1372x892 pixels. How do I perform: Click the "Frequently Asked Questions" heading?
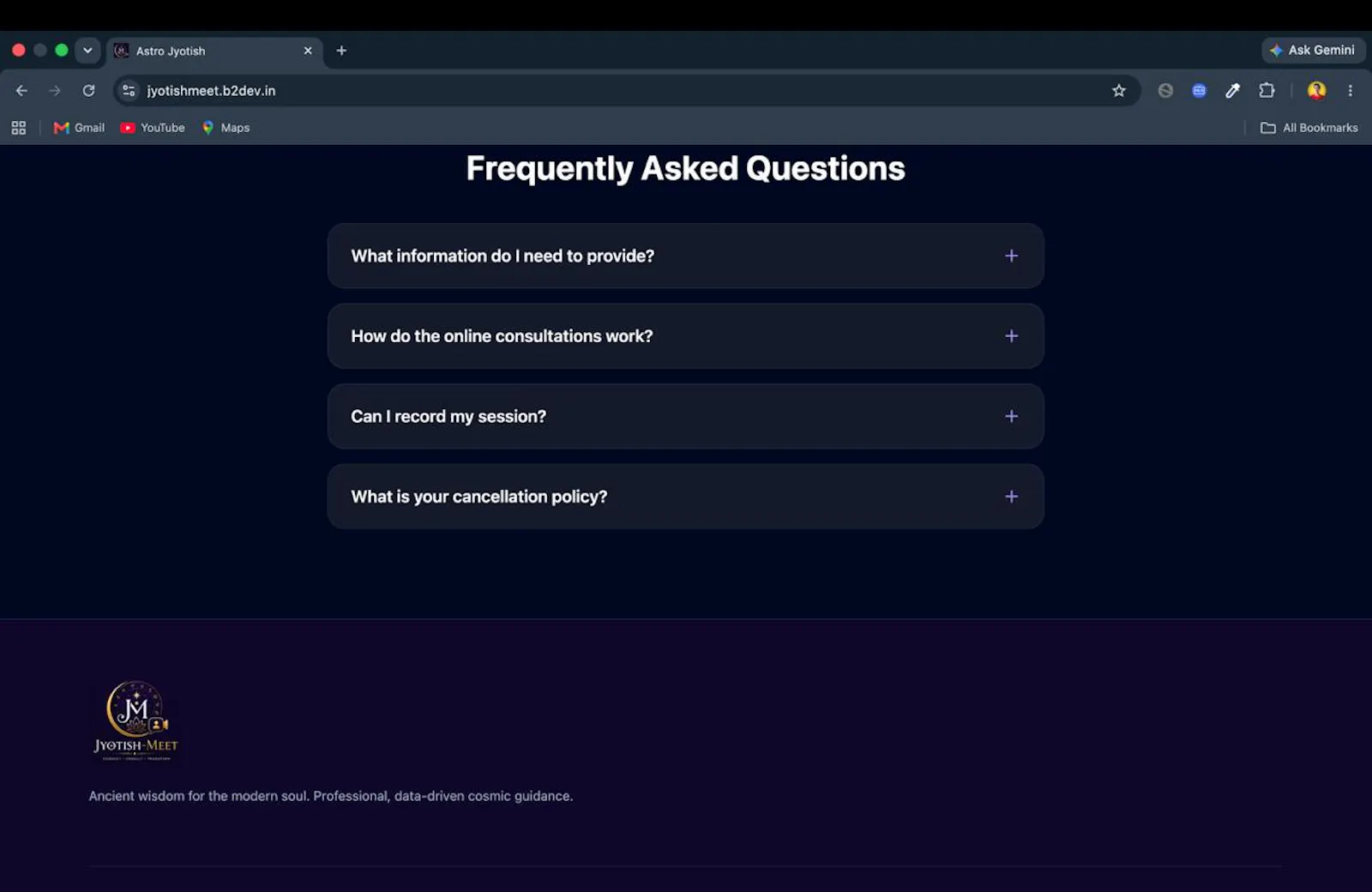point(685,168)
